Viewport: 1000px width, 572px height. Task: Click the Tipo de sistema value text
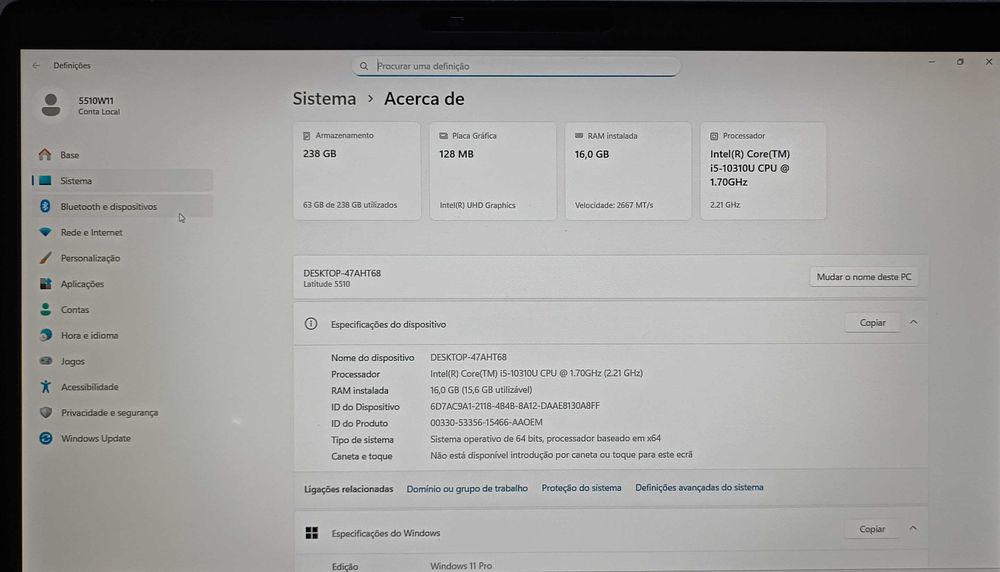point(545,438)
